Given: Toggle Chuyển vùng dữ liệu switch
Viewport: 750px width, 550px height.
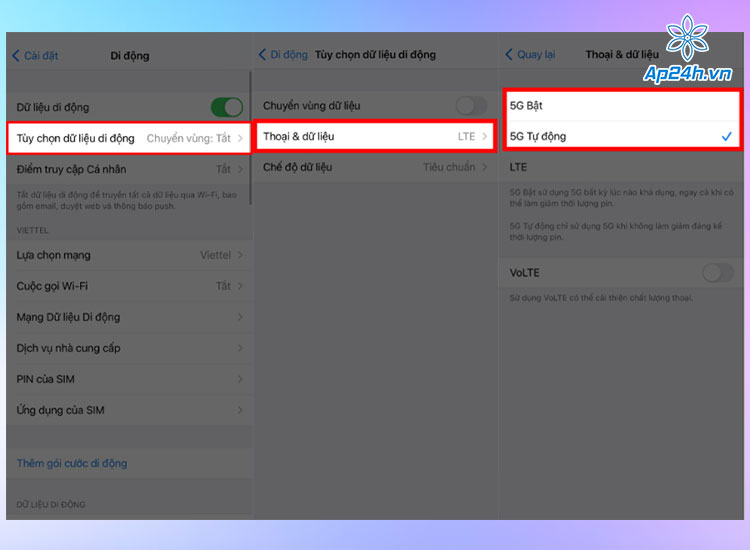Looking at the screenshot, I should (x=471, y=106).
